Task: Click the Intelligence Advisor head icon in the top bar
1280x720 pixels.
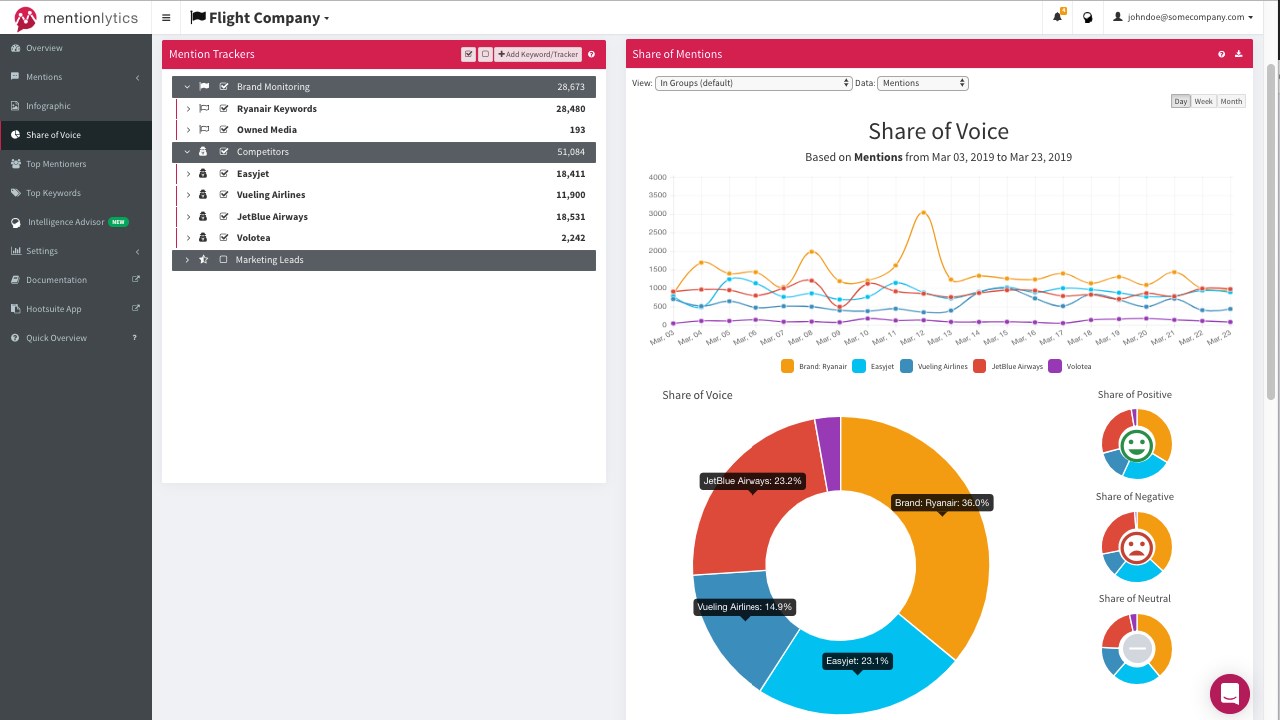Action: [1088, 17]
